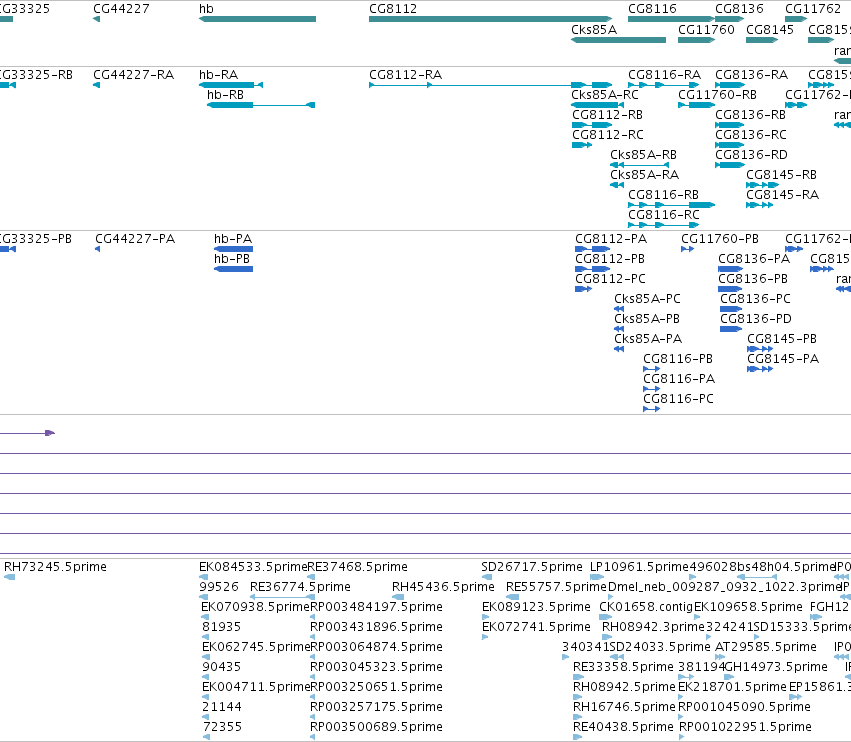Click the RE33358.5prime EST label
Image resolution: width=851 pixels, height=742 pixels.
click(623, 667)
